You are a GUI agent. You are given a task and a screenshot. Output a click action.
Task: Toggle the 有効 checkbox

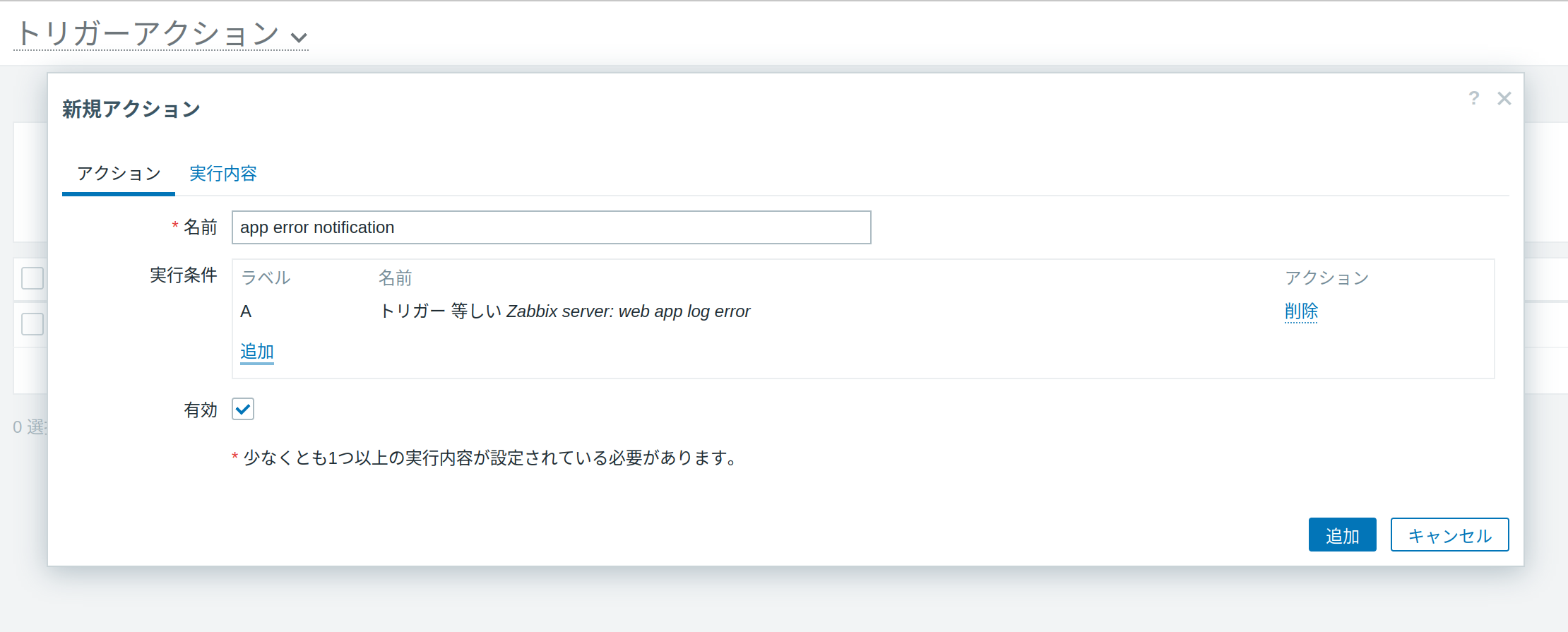click(x=243, y=409)
